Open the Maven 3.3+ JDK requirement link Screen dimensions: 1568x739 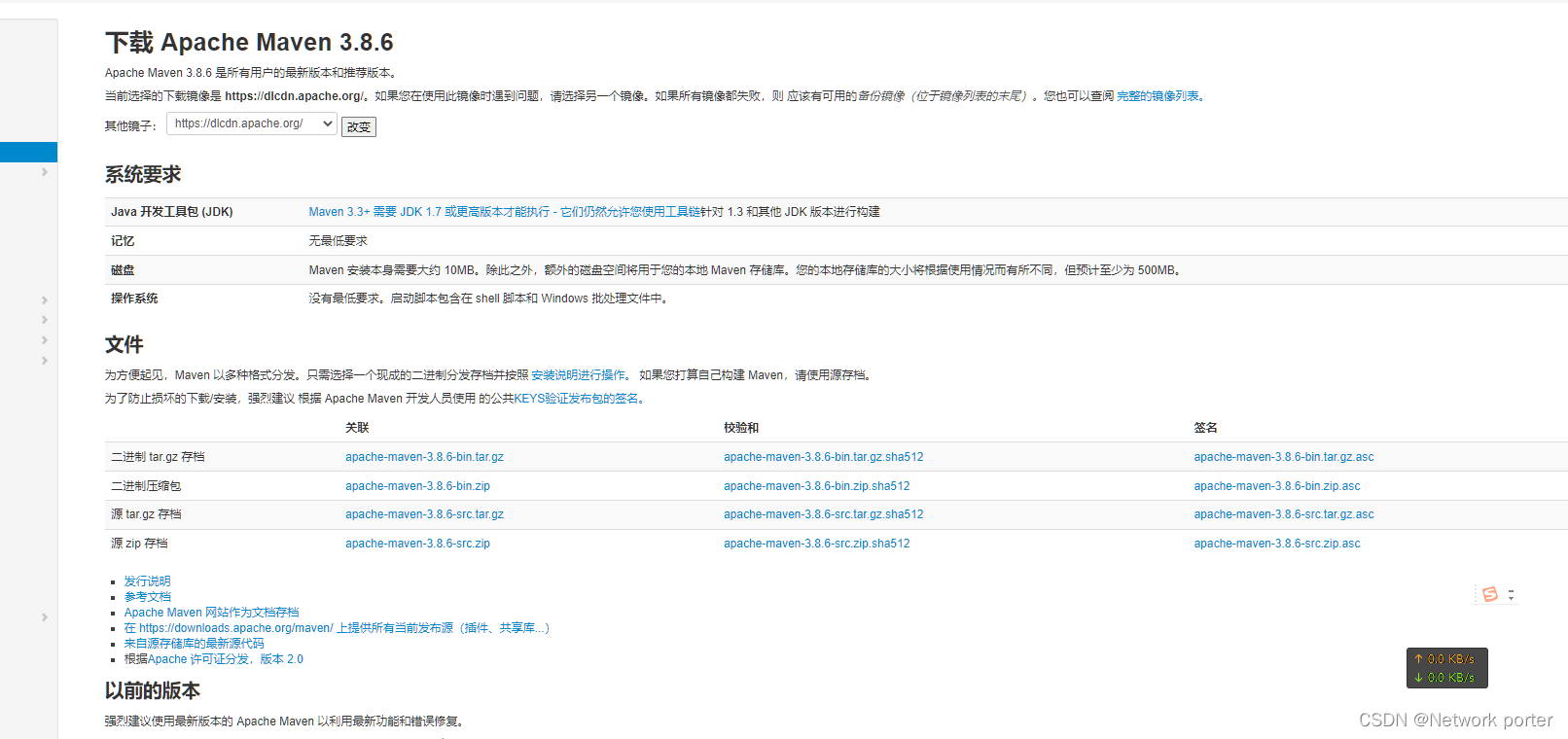504,212
